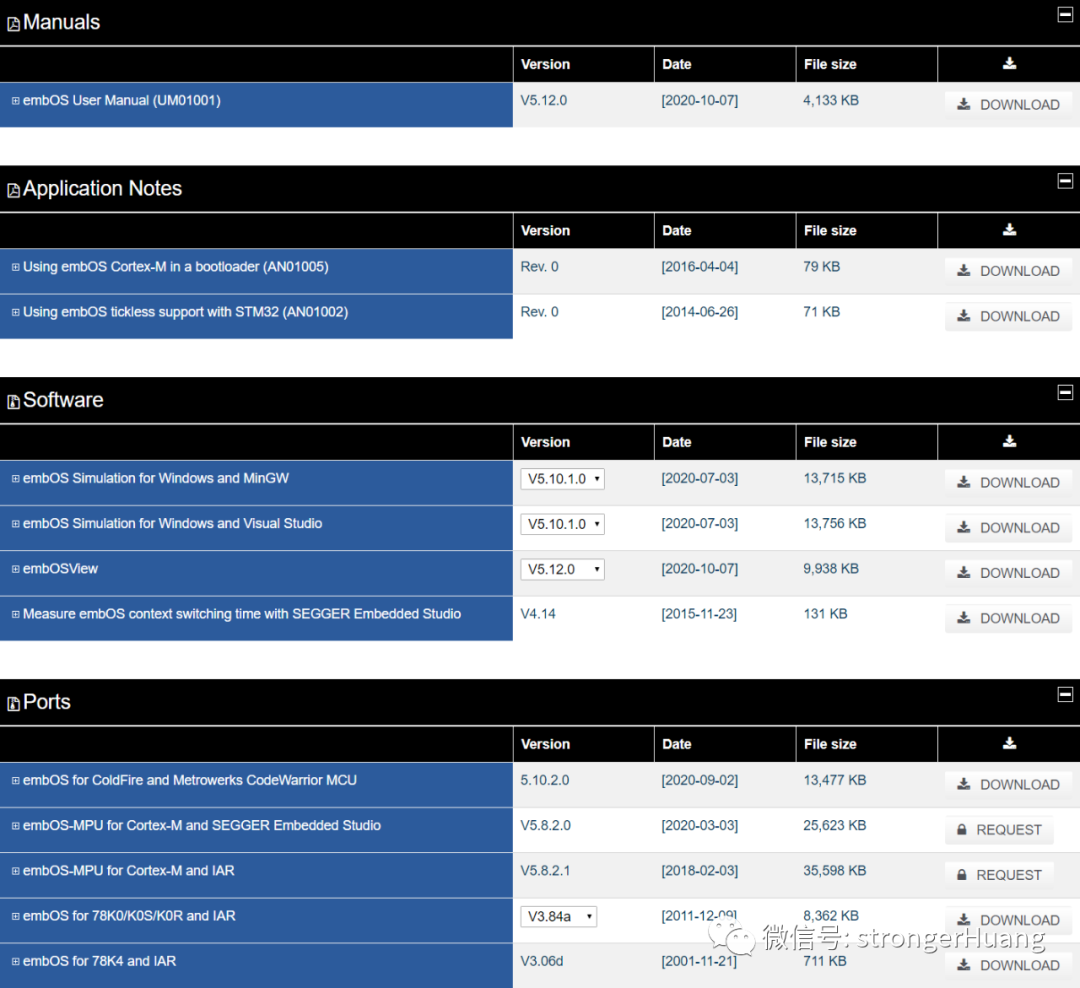Click the 4,133 KB file size cell
The height and width of the screenshot is (988, 1080).
tap(831, 101)
